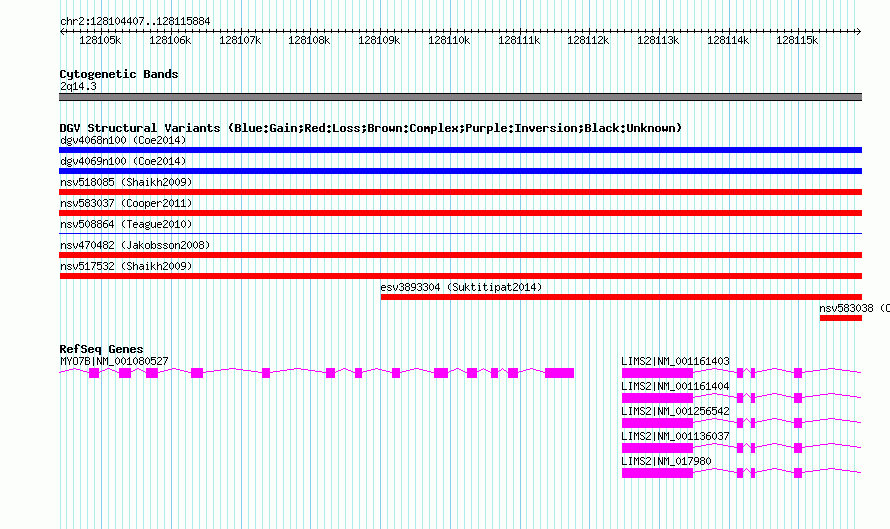Image resolution: width=890 pixels, height=529 pixels.
Task: Click the short nsv583038 red variant bar
Action: (841, 318)
